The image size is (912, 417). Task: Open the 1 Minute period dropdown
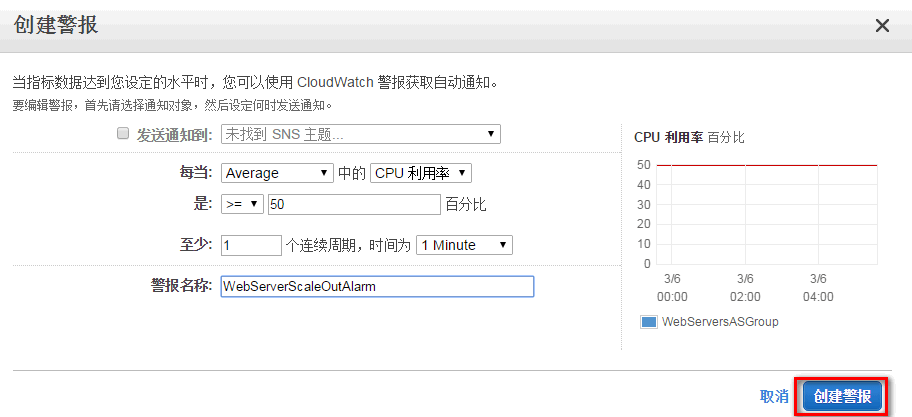[464, 245]
